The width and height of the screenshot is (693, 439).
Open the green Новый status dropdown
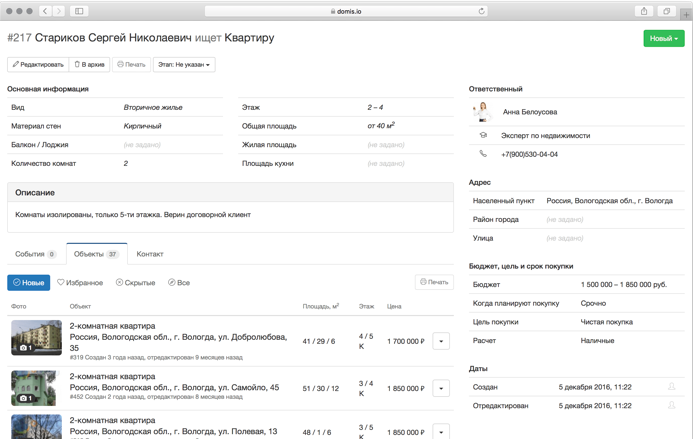pyautogui.click(x=663, y=38)
